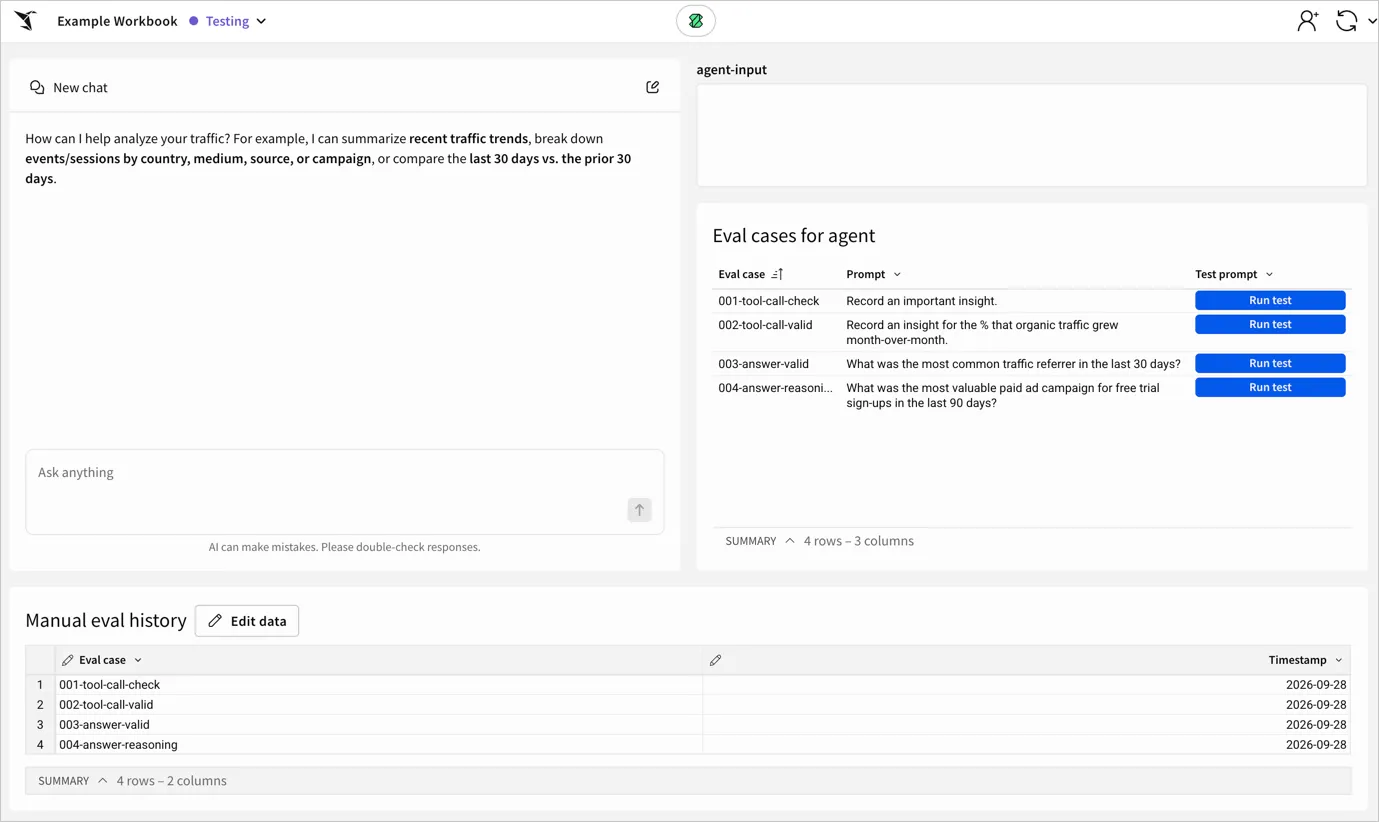Open the Test prompt column menu chevron
The width and height of the screenshot is (1379, 822).
[1269, 274]
